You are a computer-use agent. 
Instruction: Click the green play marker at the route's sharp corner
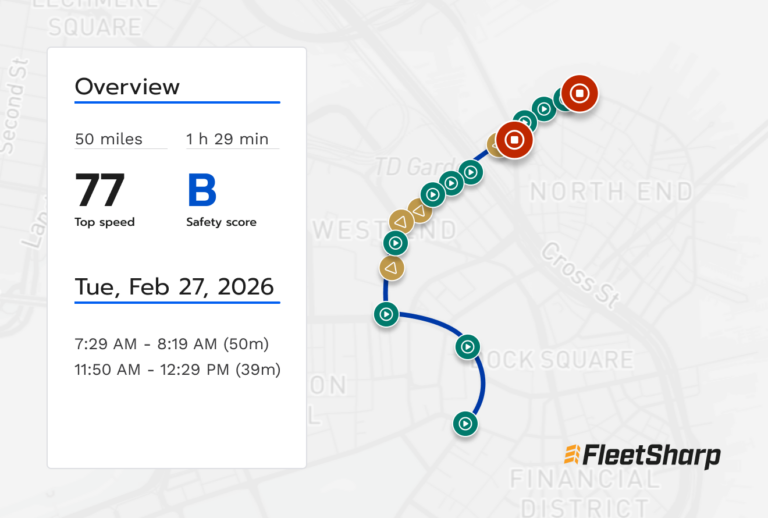point(385,315)
